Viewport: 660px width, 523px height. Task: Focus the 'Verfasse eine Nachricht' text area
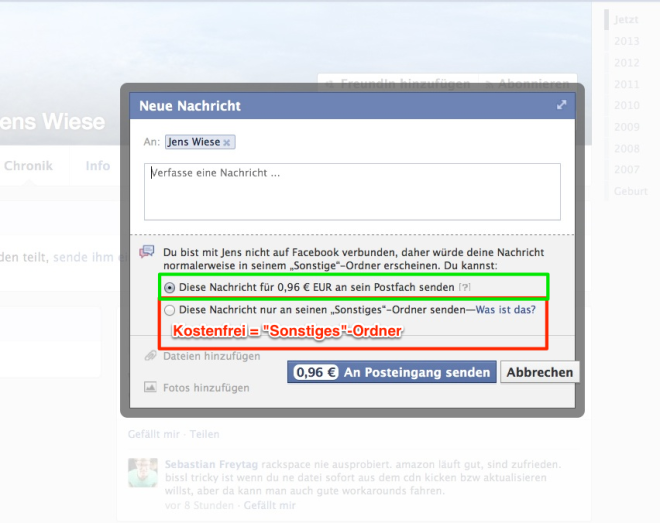click(352, 191)
